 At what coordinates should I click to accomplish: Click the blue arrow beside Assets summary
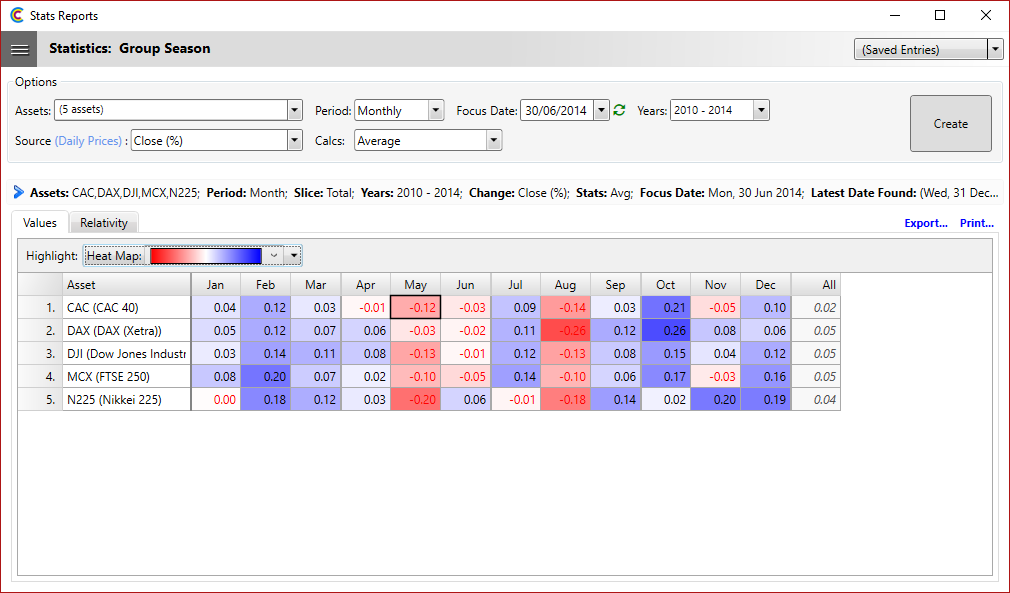pos(18,192)
